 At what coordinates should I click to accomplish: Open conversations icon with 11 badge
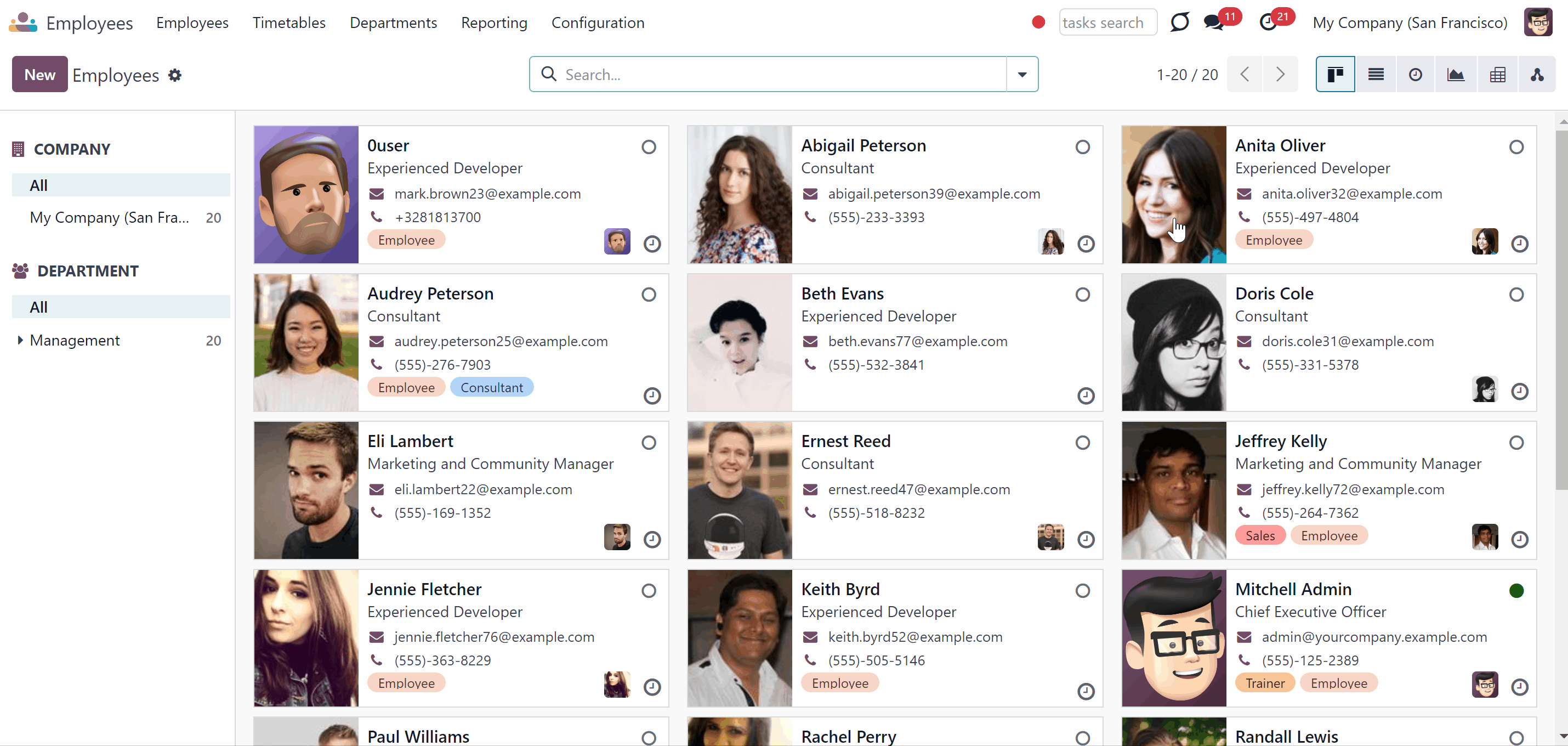(1214, 22)
